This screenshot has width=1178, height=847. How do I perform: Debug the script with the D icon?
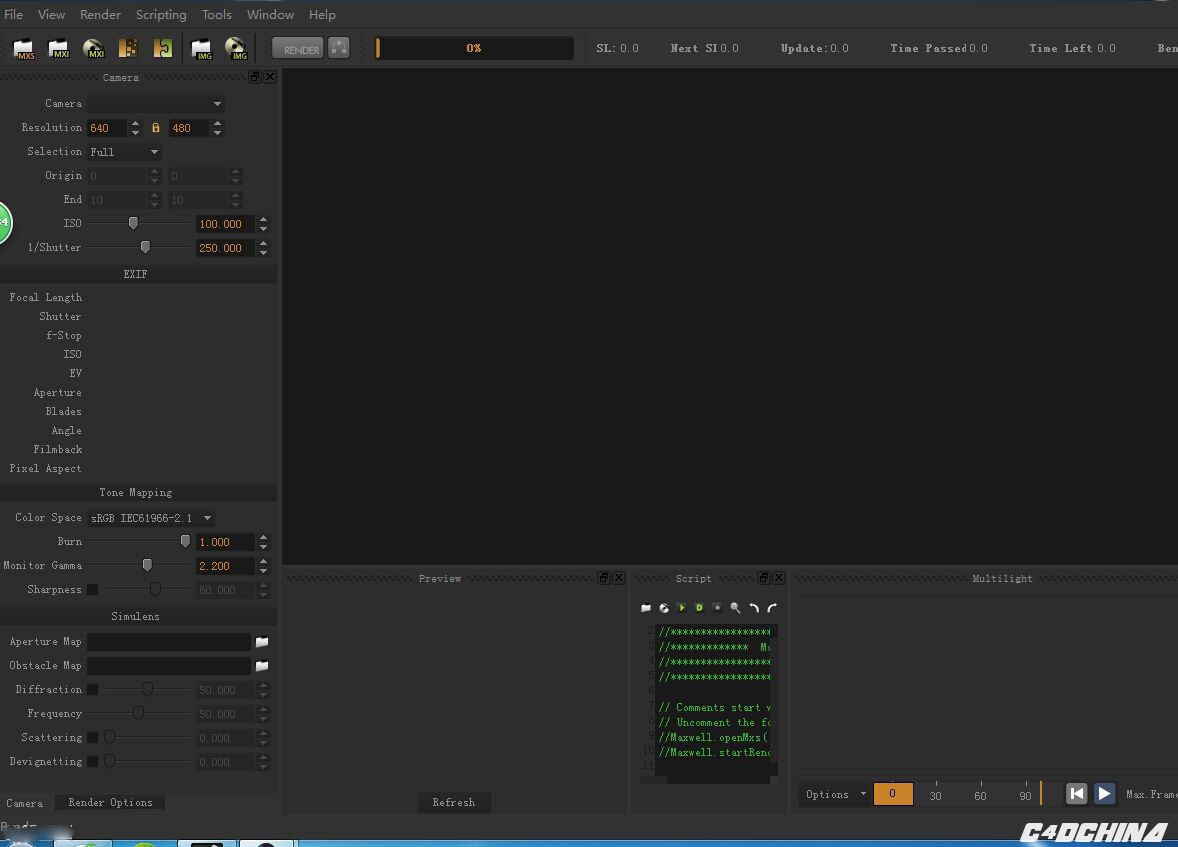point(699,607)
